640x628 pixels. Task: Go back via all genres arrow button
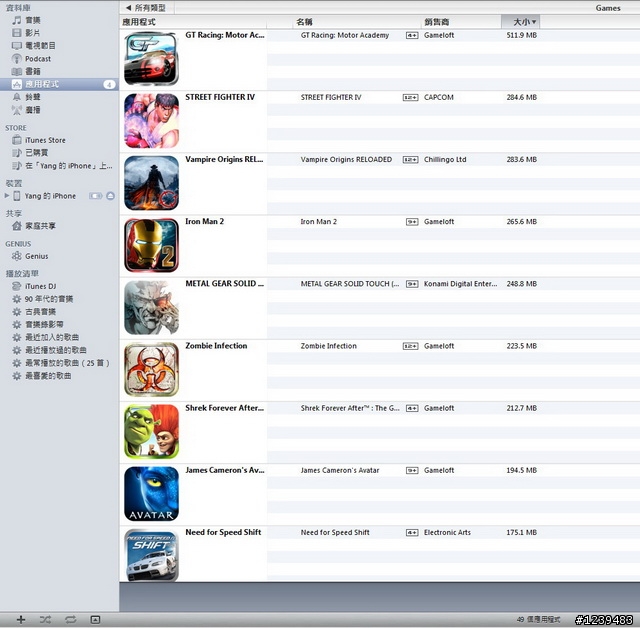pyautogui.click(x=146, y=8)
